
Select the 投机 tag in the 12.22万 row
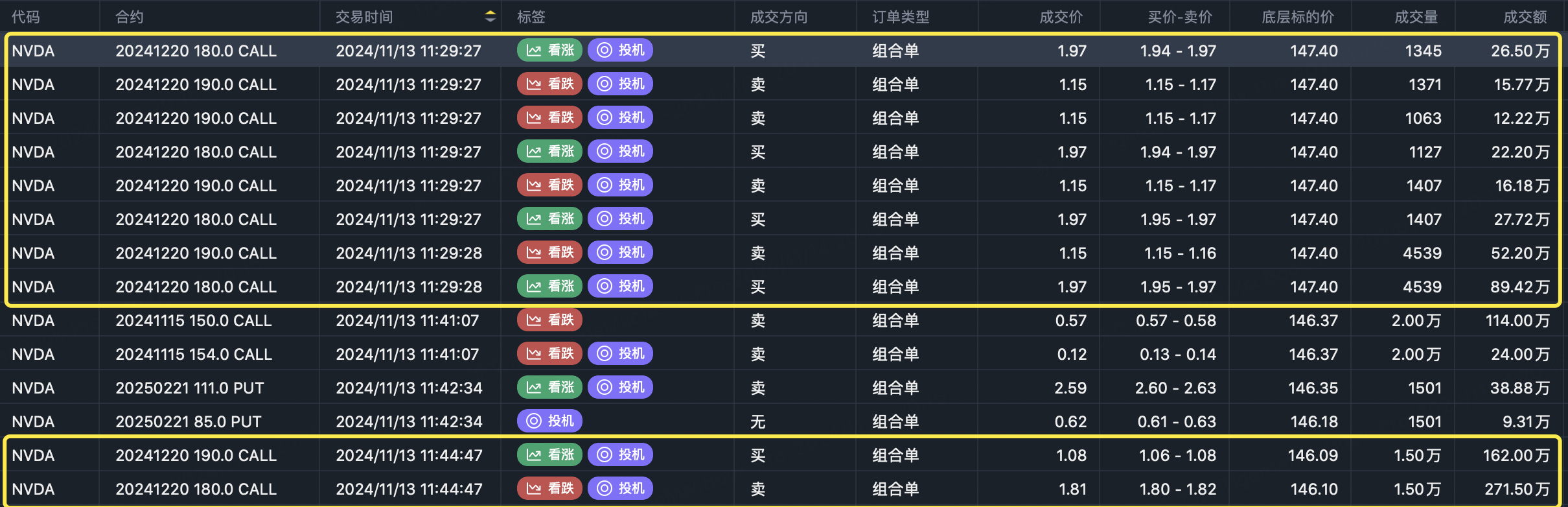click(620, 118)
